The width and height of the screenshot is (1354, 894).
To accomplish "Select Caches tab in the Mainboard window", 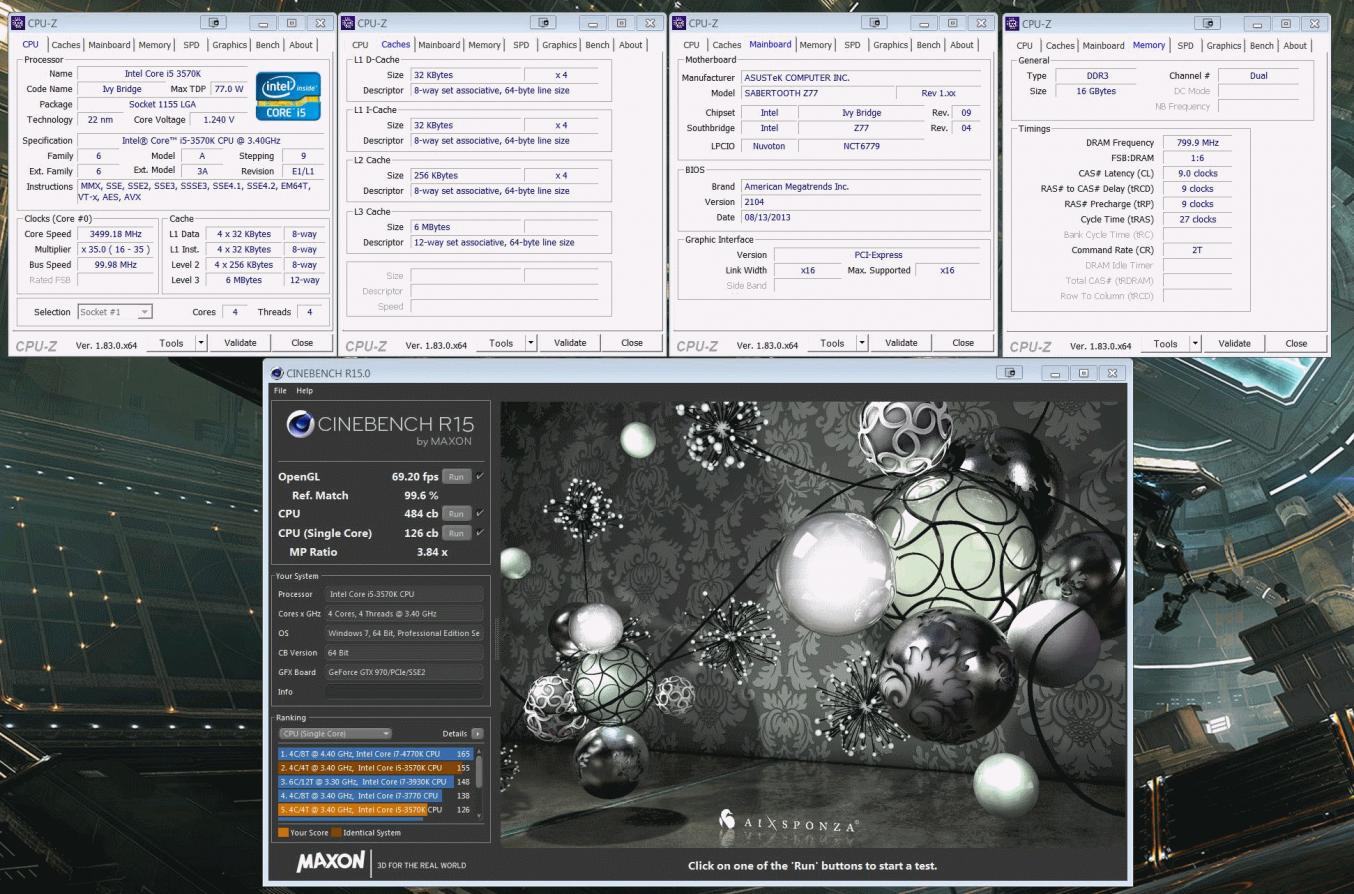I will click(x=726, y=45).
